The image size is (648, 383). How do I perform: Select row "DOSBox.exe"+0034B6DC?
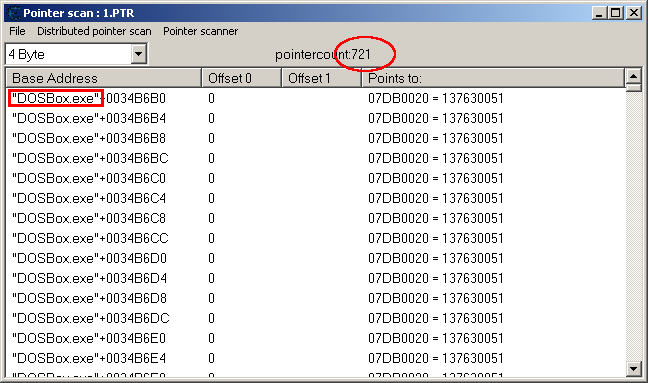315,318
